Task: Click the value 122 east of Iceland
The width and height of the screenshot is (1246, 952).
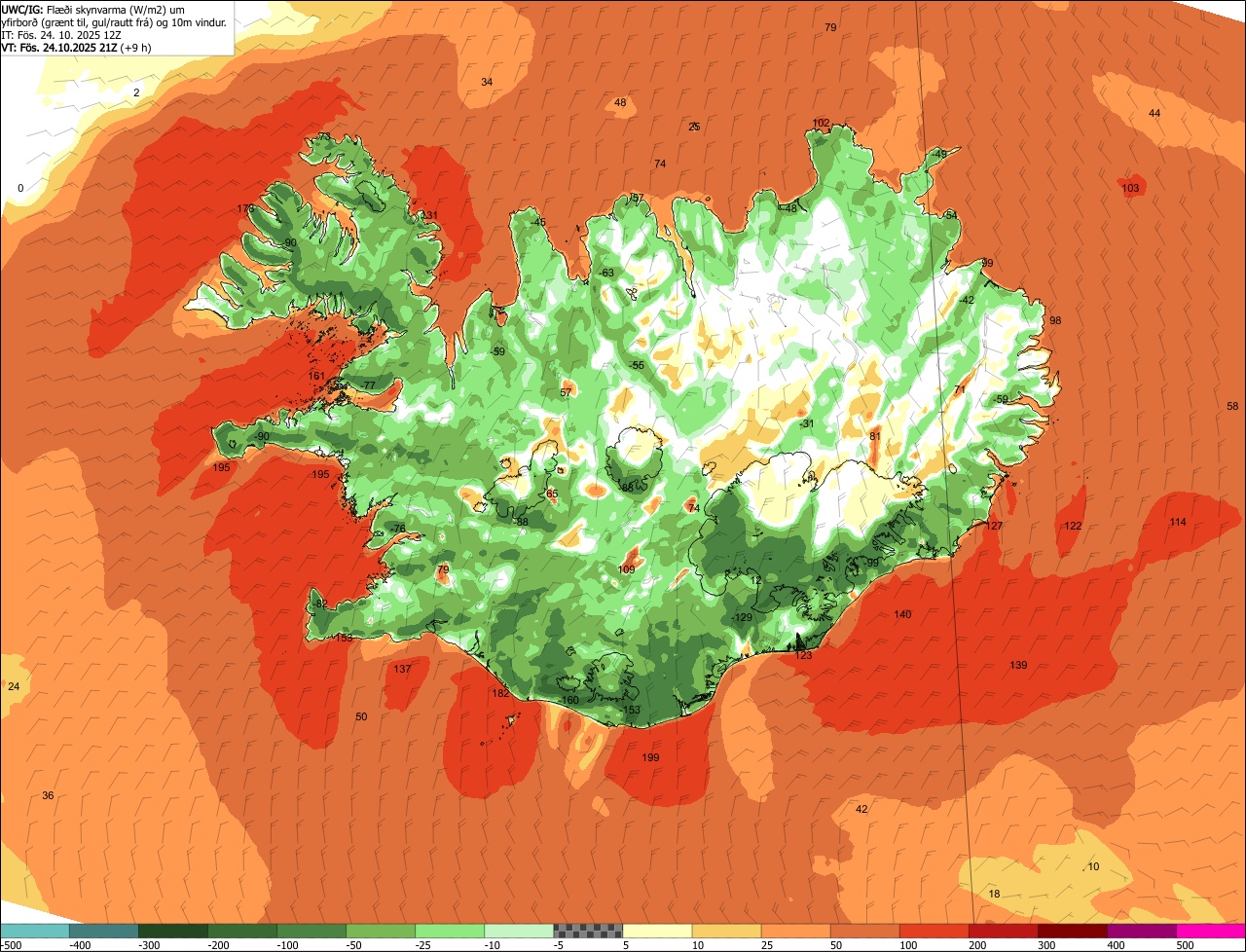Action: pos(1073,526)
